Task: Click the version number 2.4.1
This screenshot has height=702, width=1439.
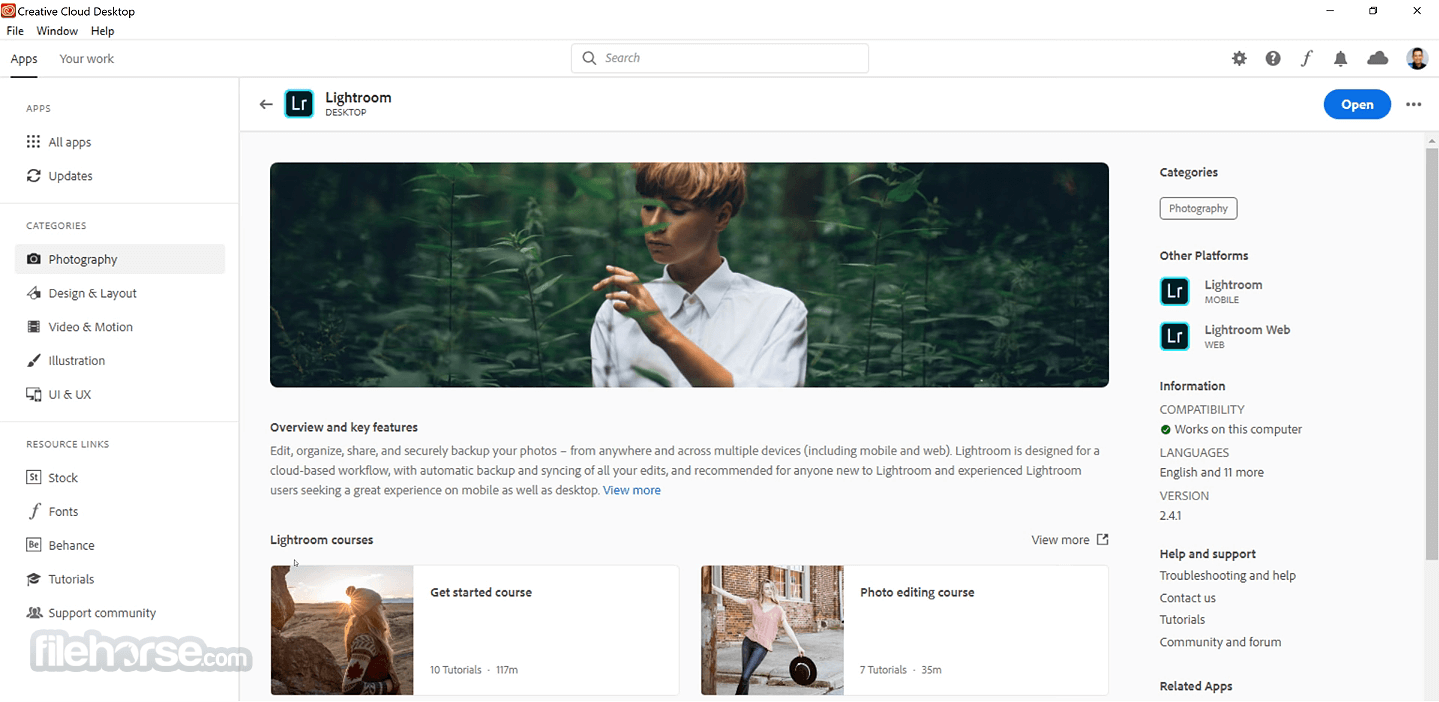Action: click(x=1170, y=516)
